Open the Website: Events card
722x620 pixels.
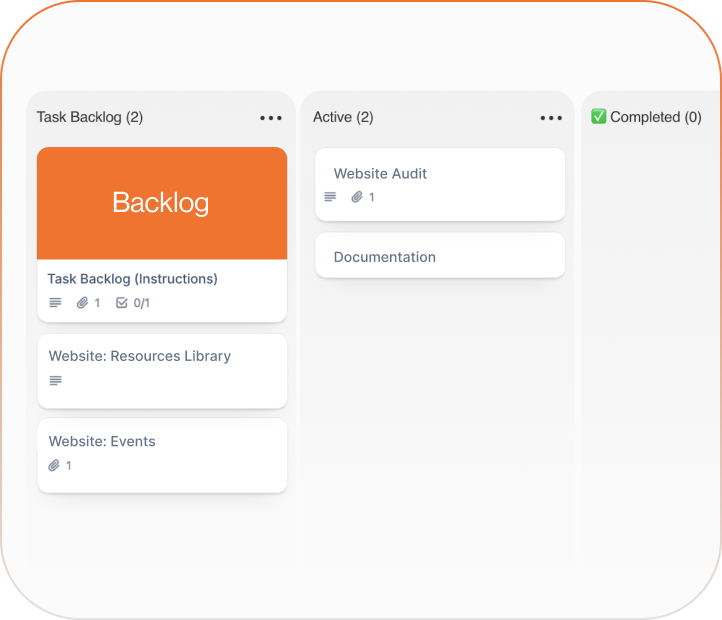[x=102, y=441]
